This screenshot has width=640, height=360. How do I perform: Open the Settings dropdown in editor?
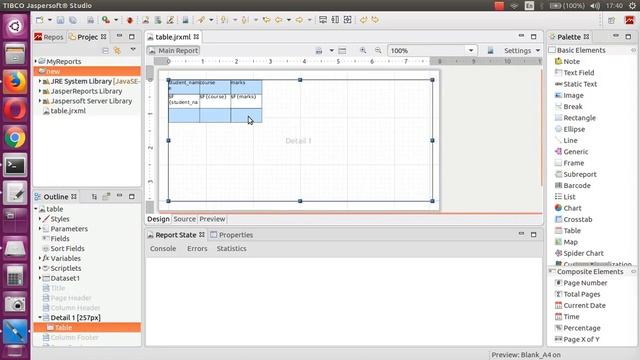[x=522, y=51]
